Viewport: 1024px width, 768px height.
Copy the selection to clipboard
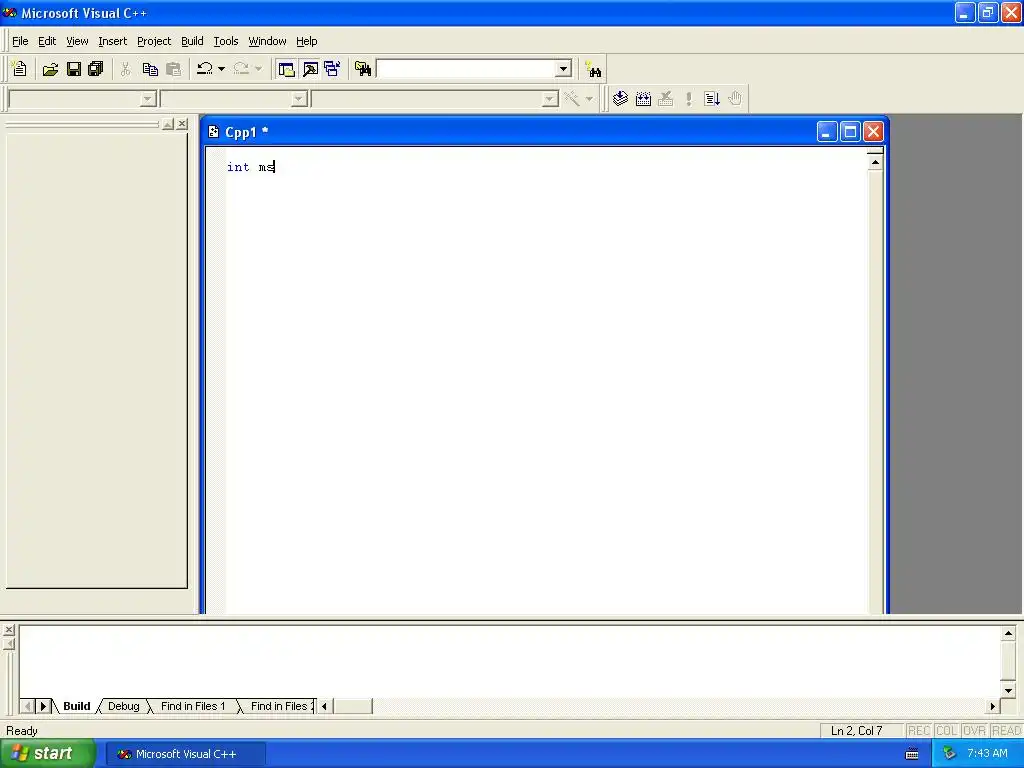tap(150, 69)
